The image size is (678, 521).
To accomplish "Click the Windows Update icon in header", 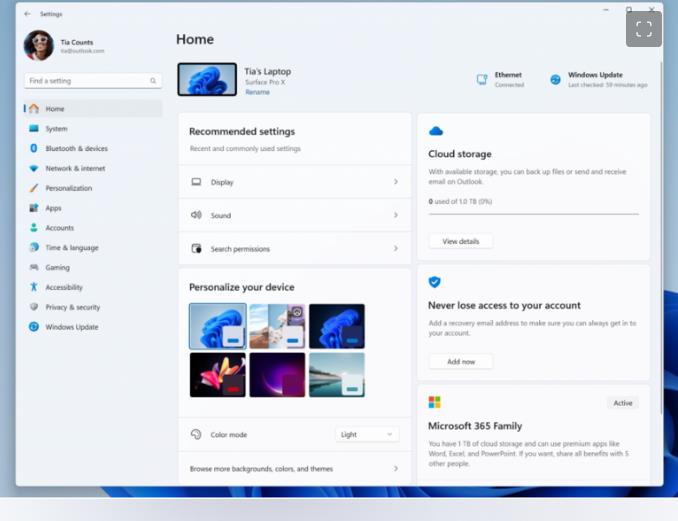I will 555,79.
